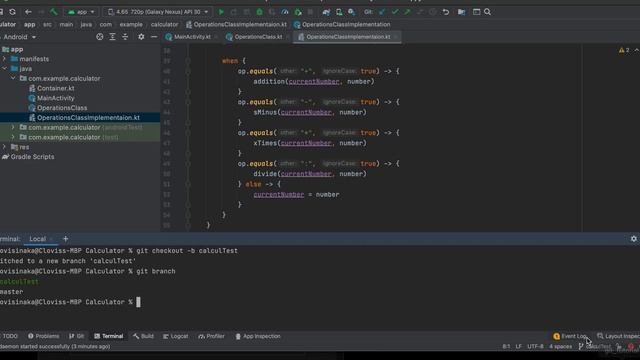Click the Git Update Project blue arrow
This screenshot has height=360, width=640.
382,12
